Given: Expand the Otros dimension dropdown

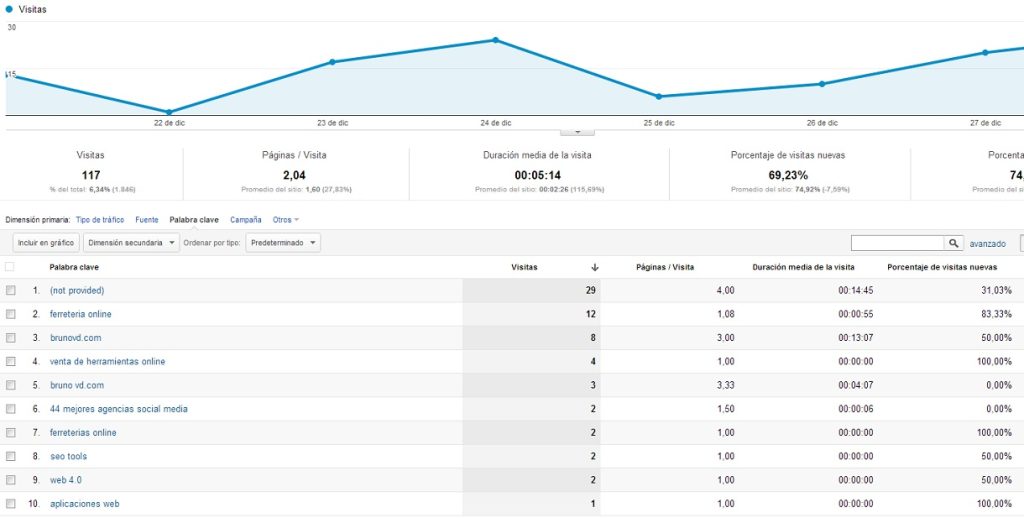Looking at the screenshot, I should click(286, 220).
